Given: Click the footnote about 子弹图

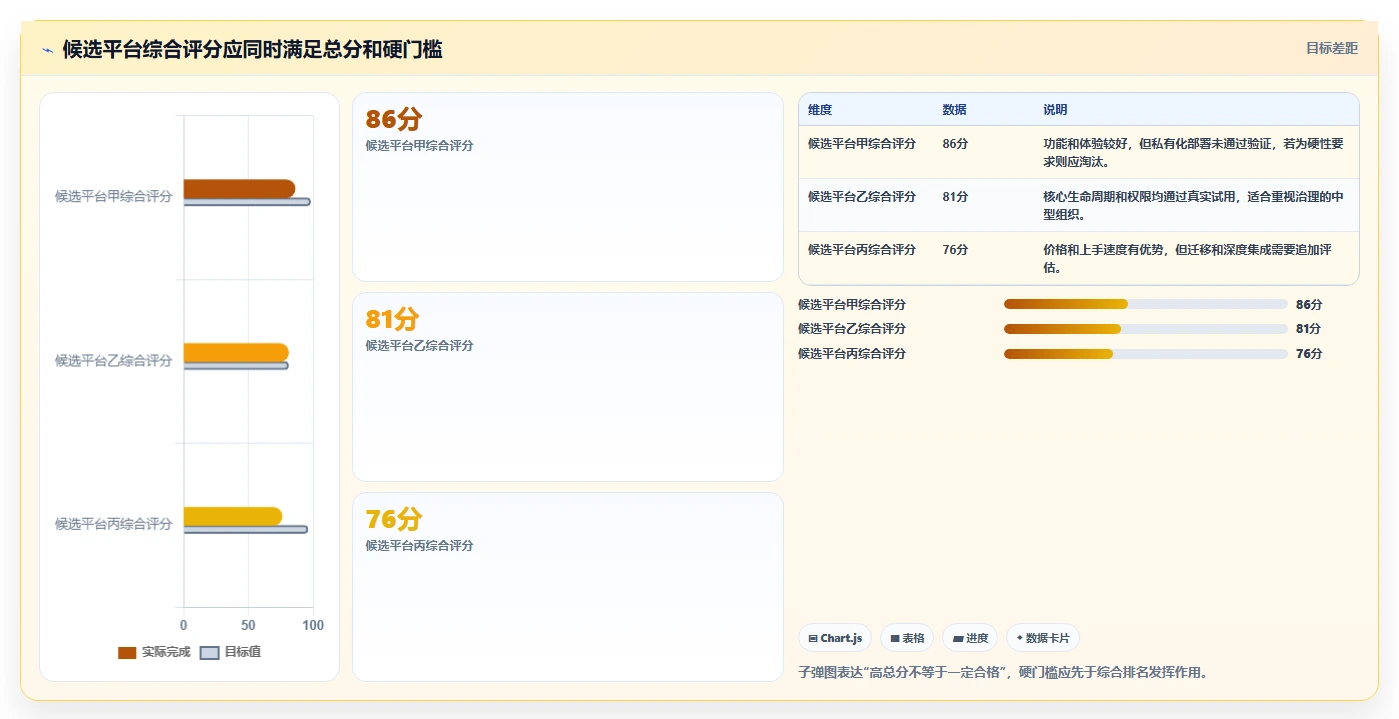Looking at the screenshot, I should [x=1003, y=672].
